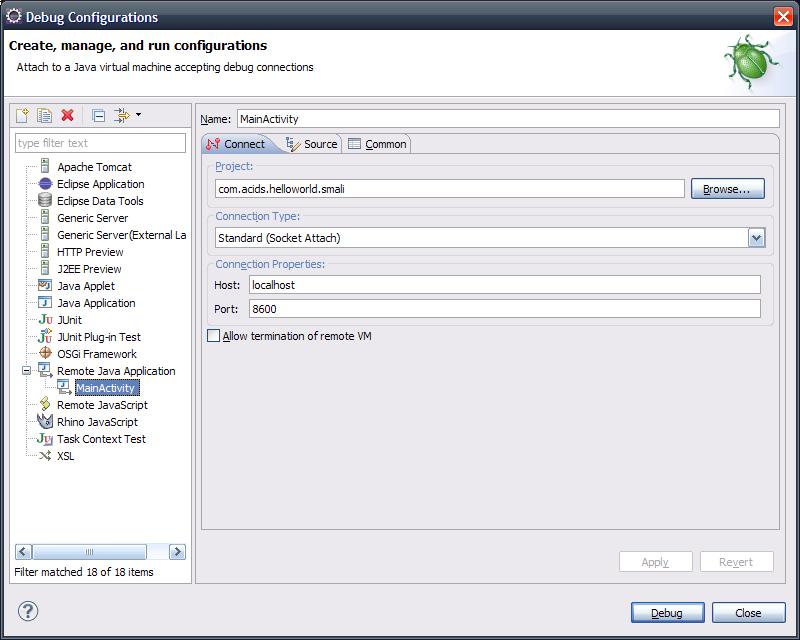Click the Debug button
This screenshot has width=800, height=640.
coord(667,612)
